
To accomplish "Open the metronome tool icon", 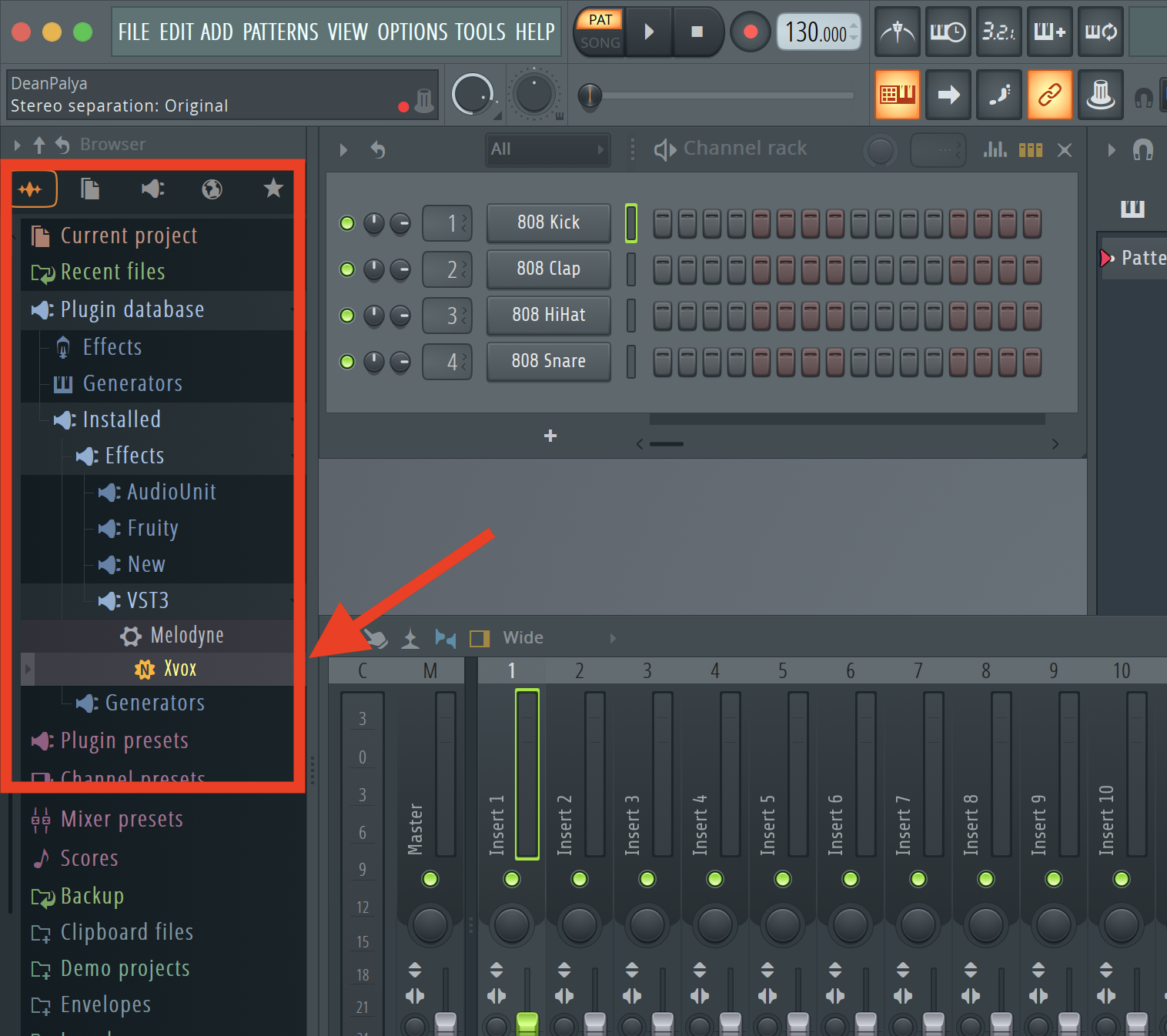I will click(x=897, y=32).
